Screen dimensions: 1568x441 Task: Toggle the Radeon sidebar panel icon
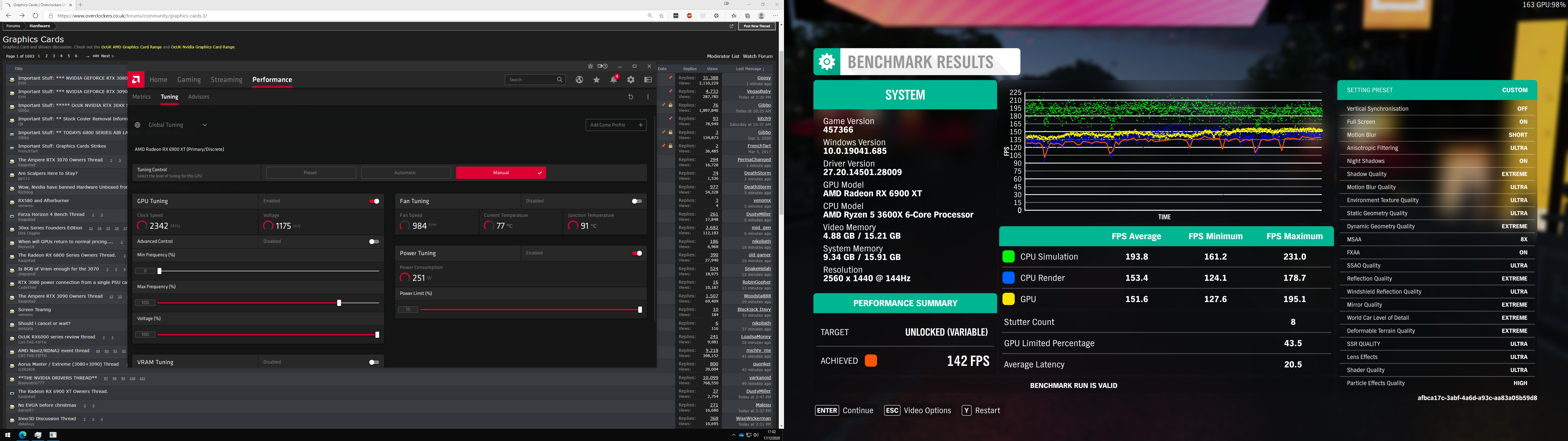coord(648,80)
